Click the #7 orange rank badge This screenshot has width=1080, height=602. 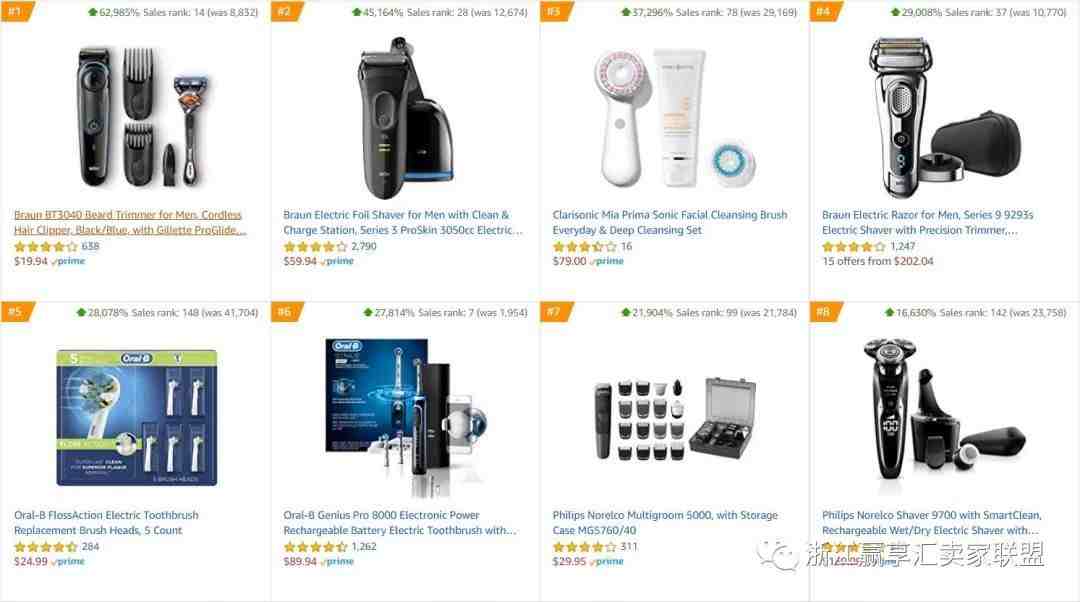555,312
